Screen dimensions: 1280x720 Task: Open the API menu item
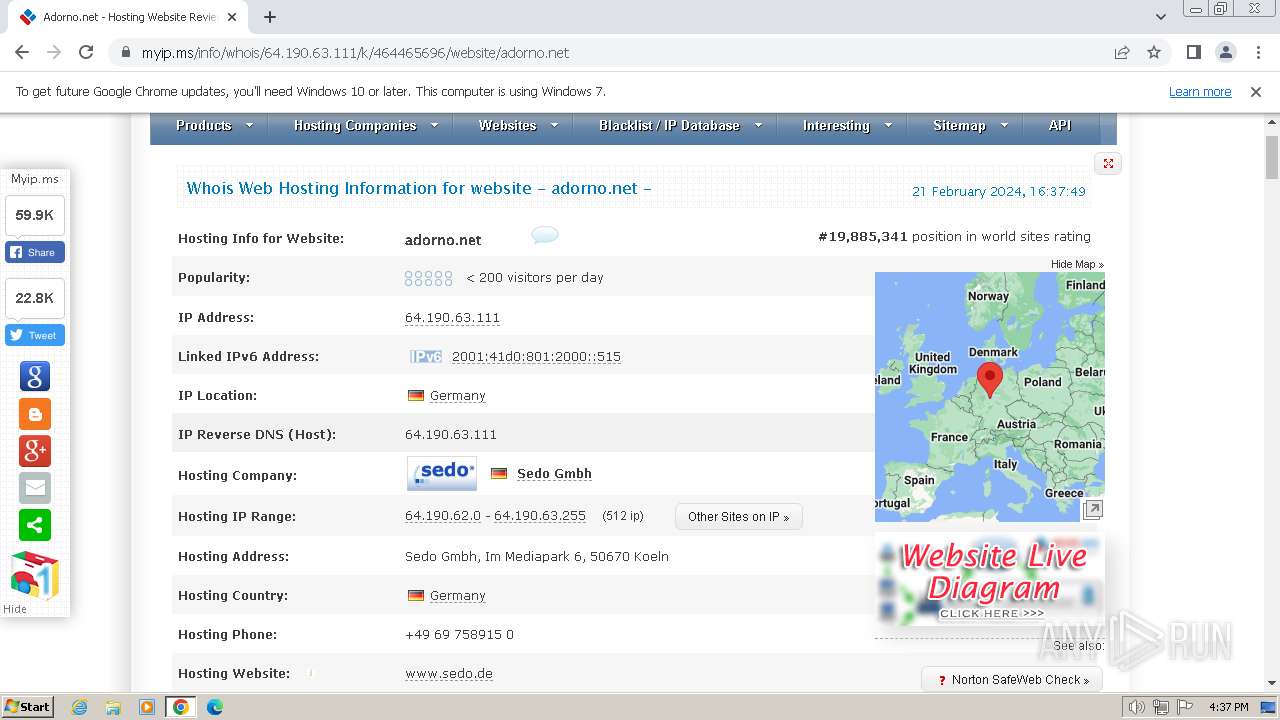1060,125
